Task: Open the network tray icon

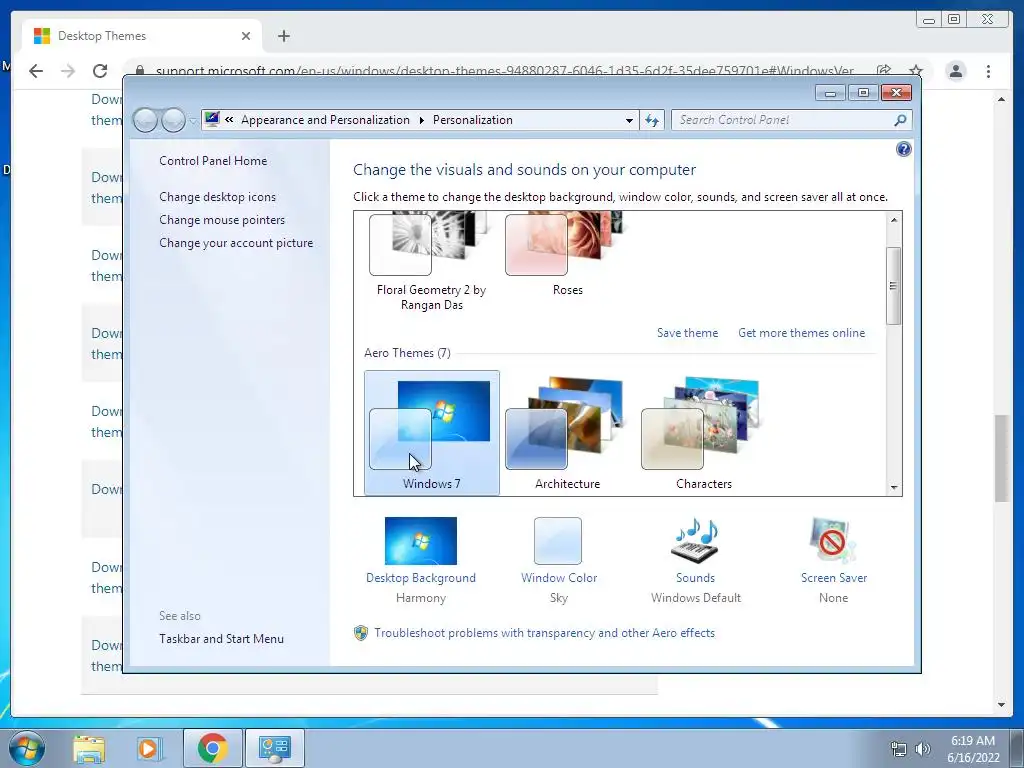Action: click(x=899, y=749)
